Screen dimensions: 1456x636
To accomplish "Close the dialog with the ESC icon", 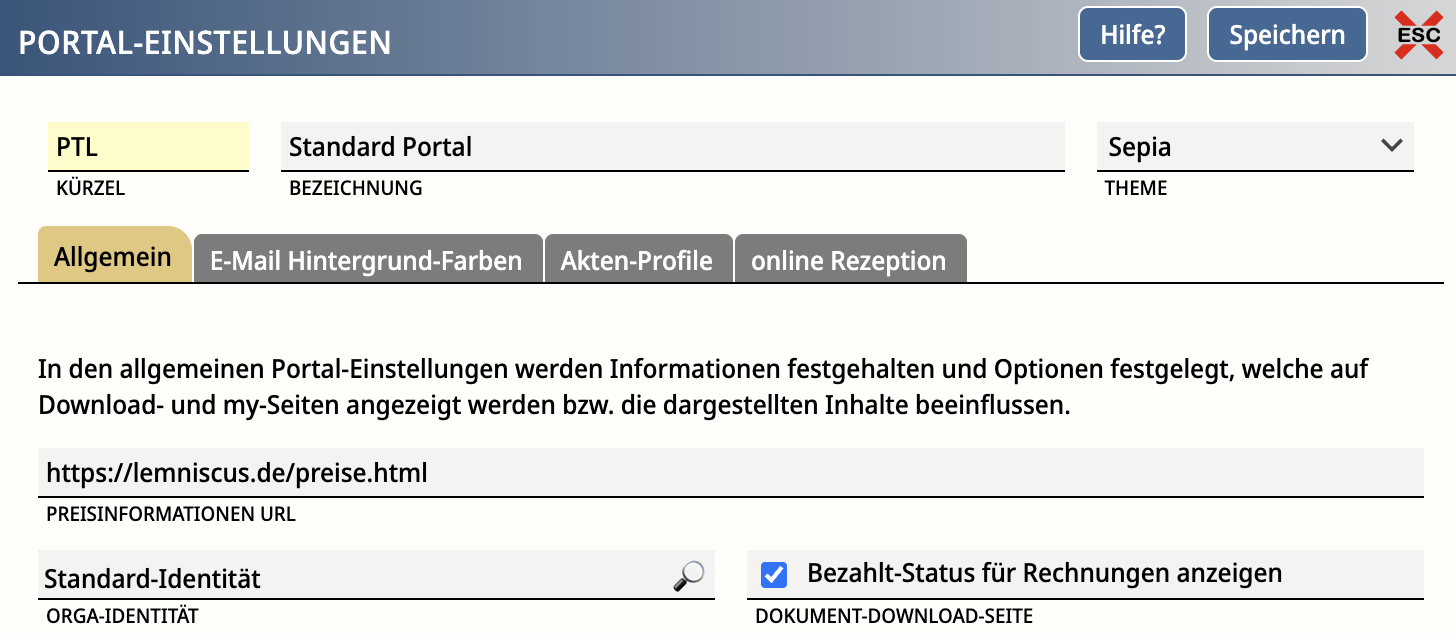I will [1418, 35].
